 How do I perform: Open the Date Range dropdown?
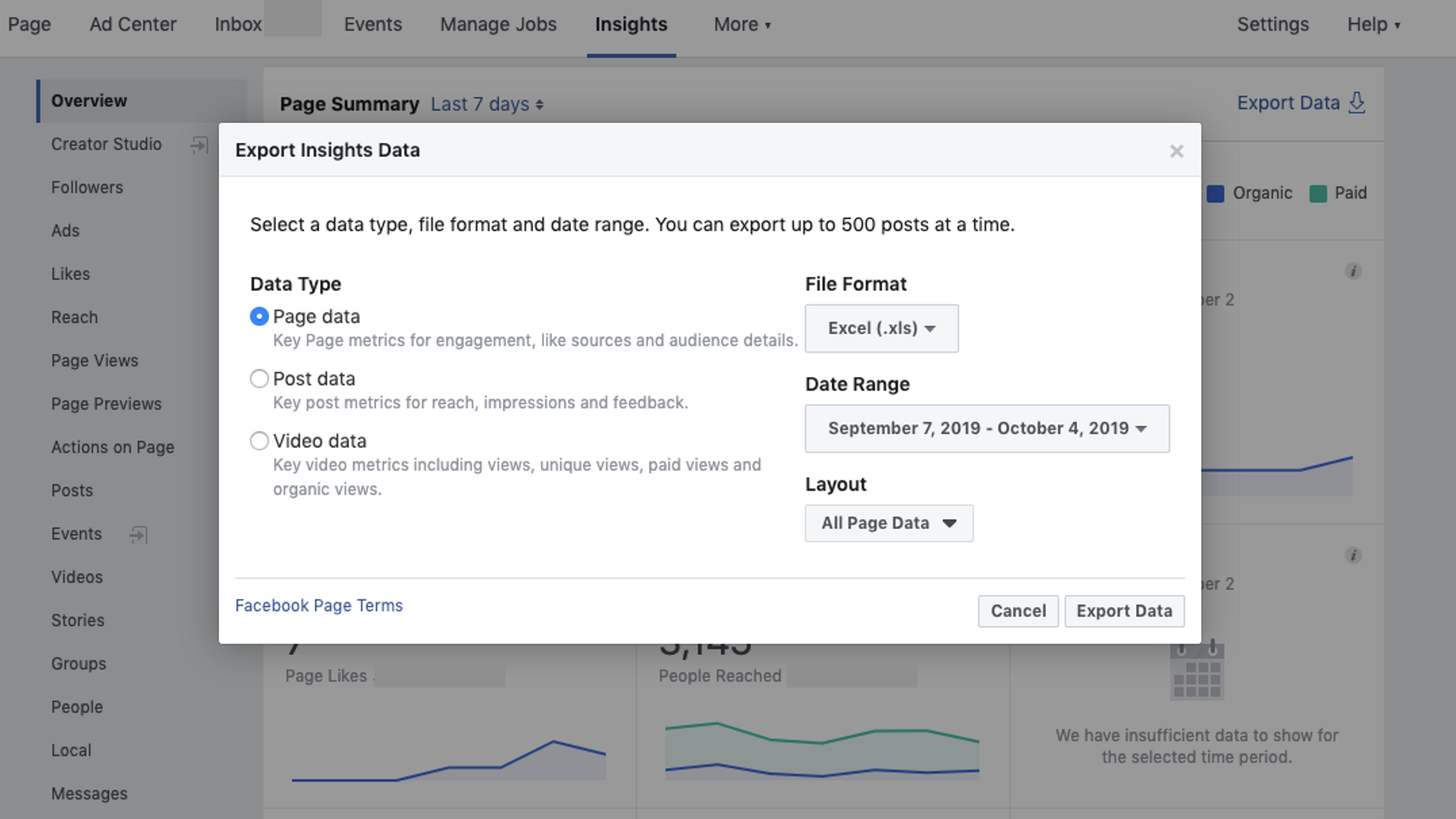(x=987, y=428)
